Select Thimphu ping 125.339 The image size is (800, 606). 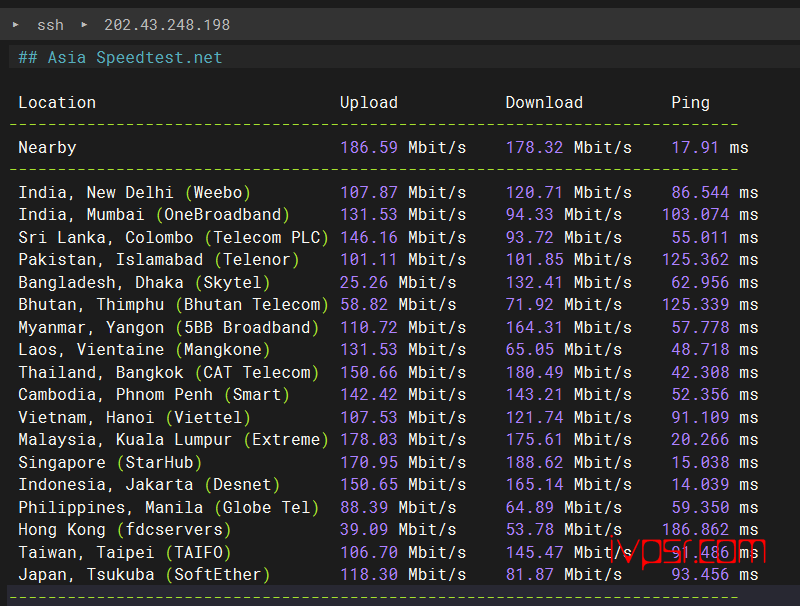pos(695,305)
